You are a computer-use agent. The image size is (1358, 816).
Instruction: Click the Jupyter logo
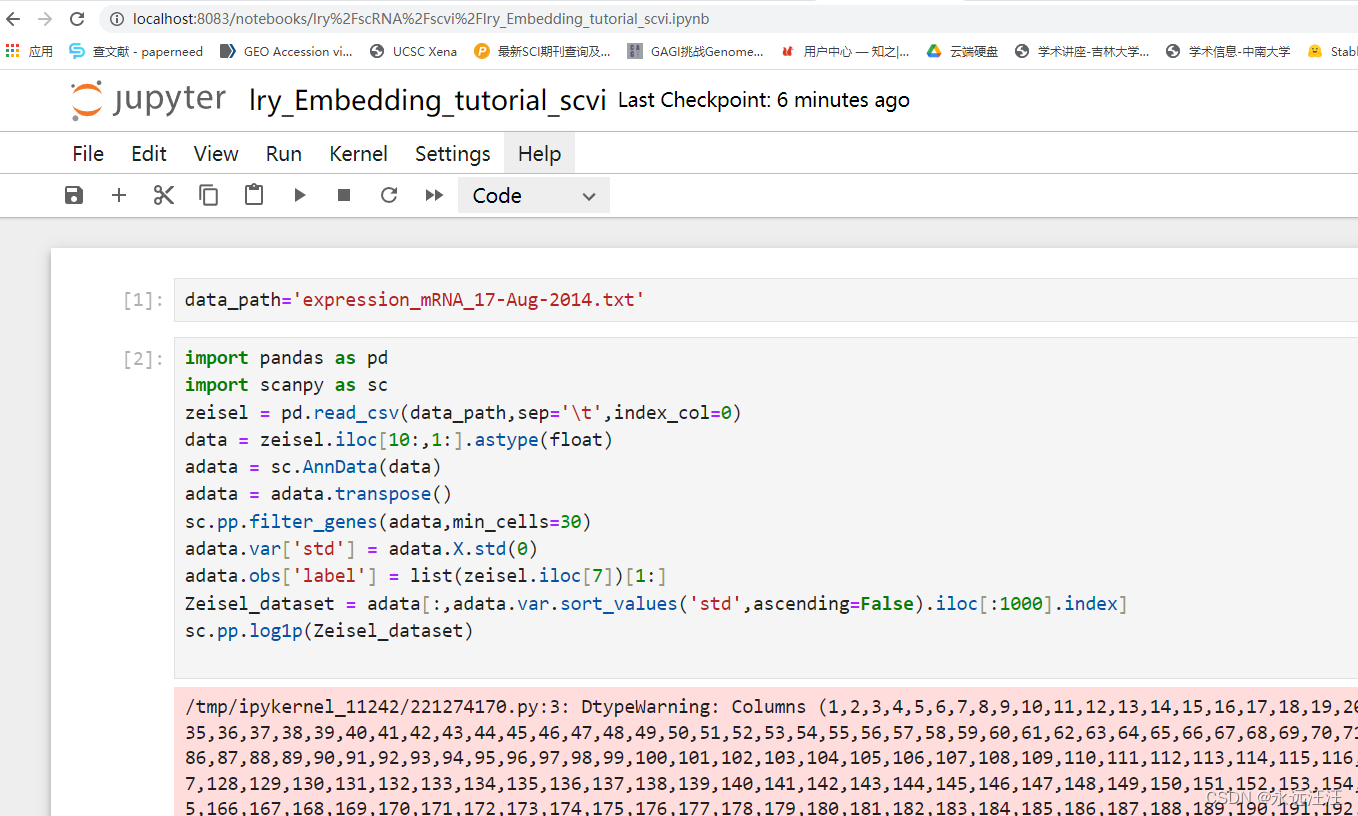coord(148,100)
